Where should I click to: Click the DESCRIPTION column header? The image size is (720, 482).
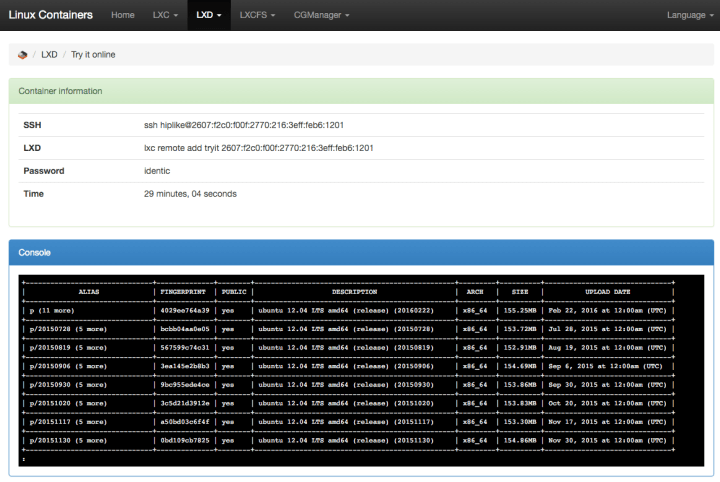point(354,292)
